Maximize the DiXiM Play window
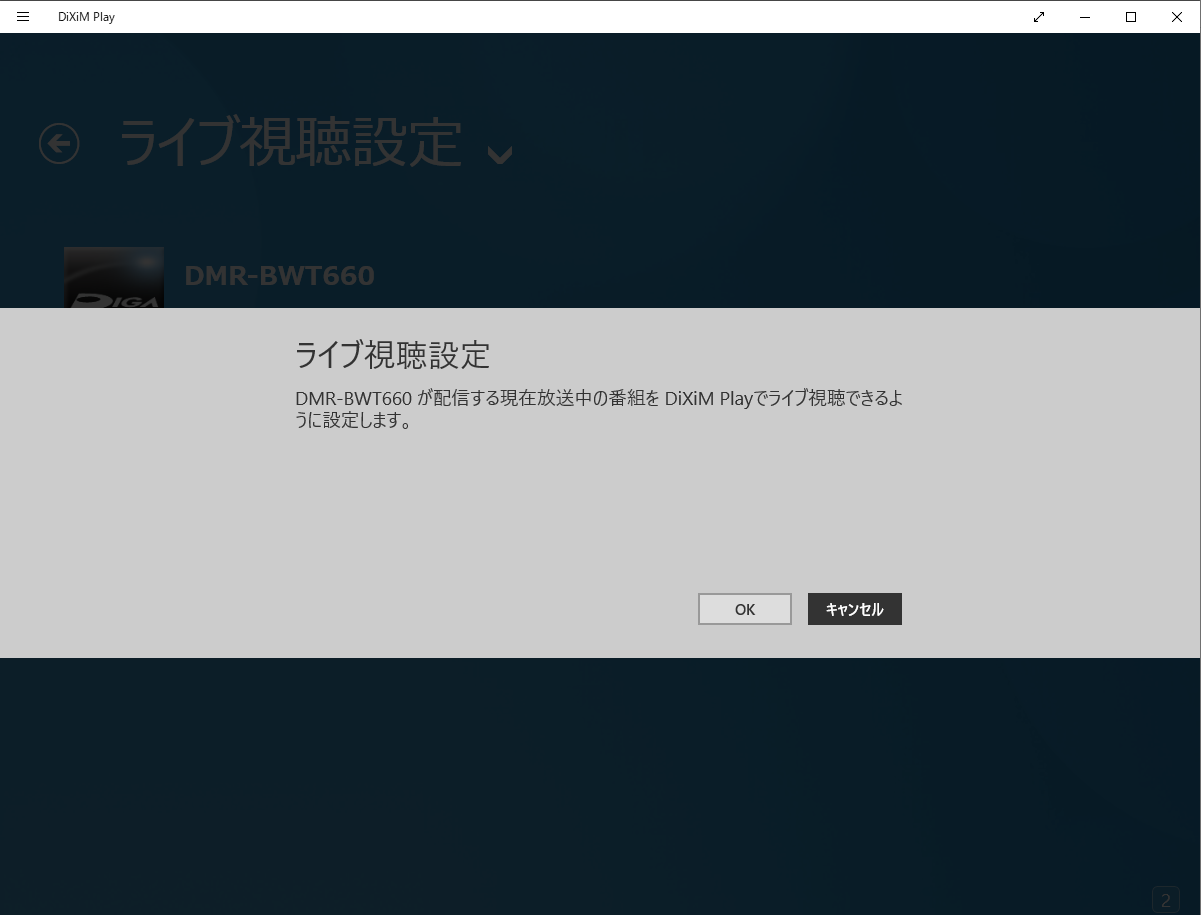Image resolution: width=1201 pixels, height=915 pixels. click(x=1131, y=17)
